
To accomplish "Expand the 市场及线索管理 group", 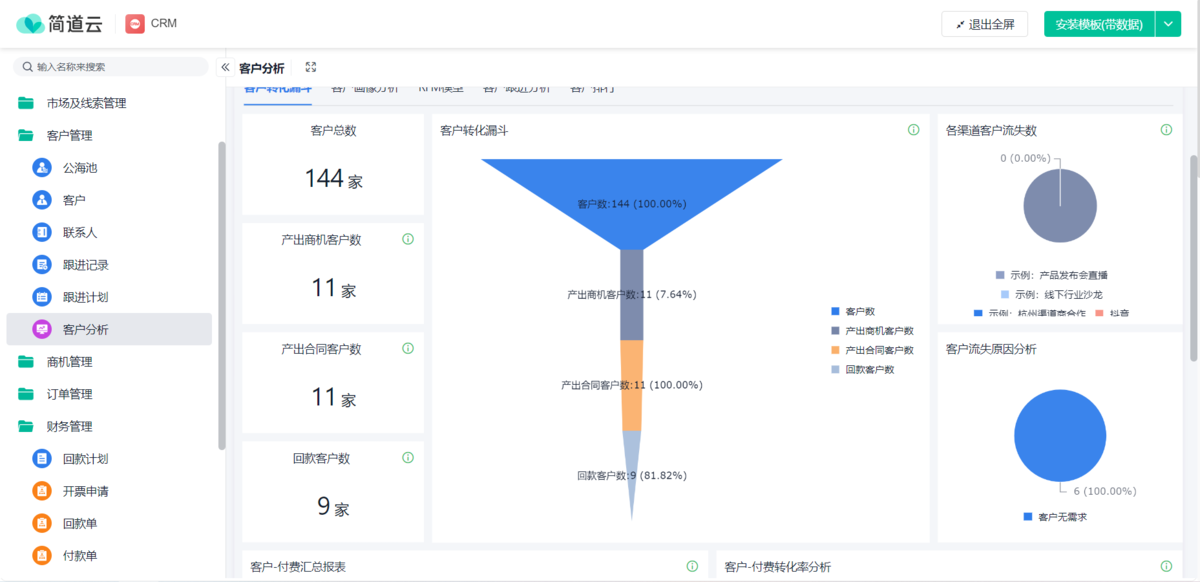I will (109, 103).
